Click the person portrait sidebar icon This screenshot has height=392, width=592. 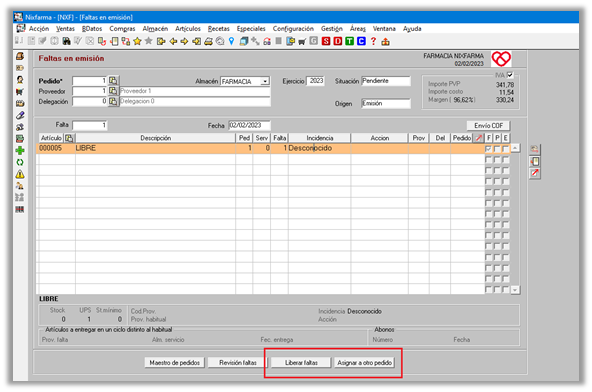pos(20,80)
